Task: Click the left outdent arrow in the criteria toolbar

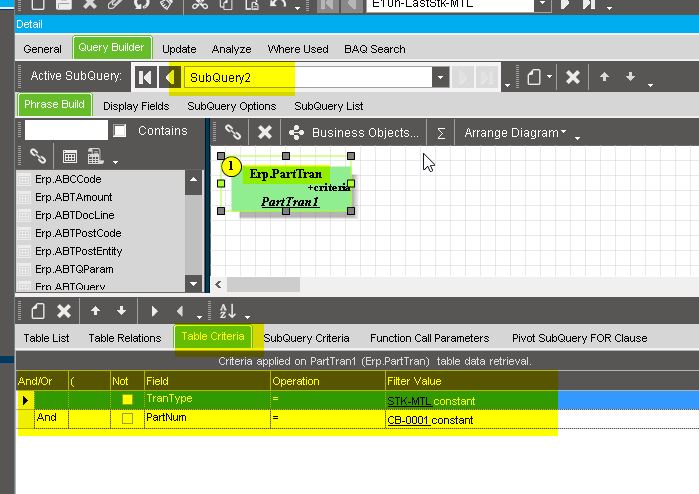Action: point(180,311)
